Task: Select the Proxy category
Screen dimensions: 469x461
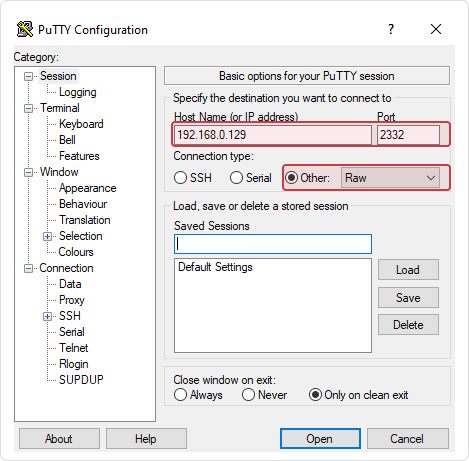Action: tap(72, 300)
